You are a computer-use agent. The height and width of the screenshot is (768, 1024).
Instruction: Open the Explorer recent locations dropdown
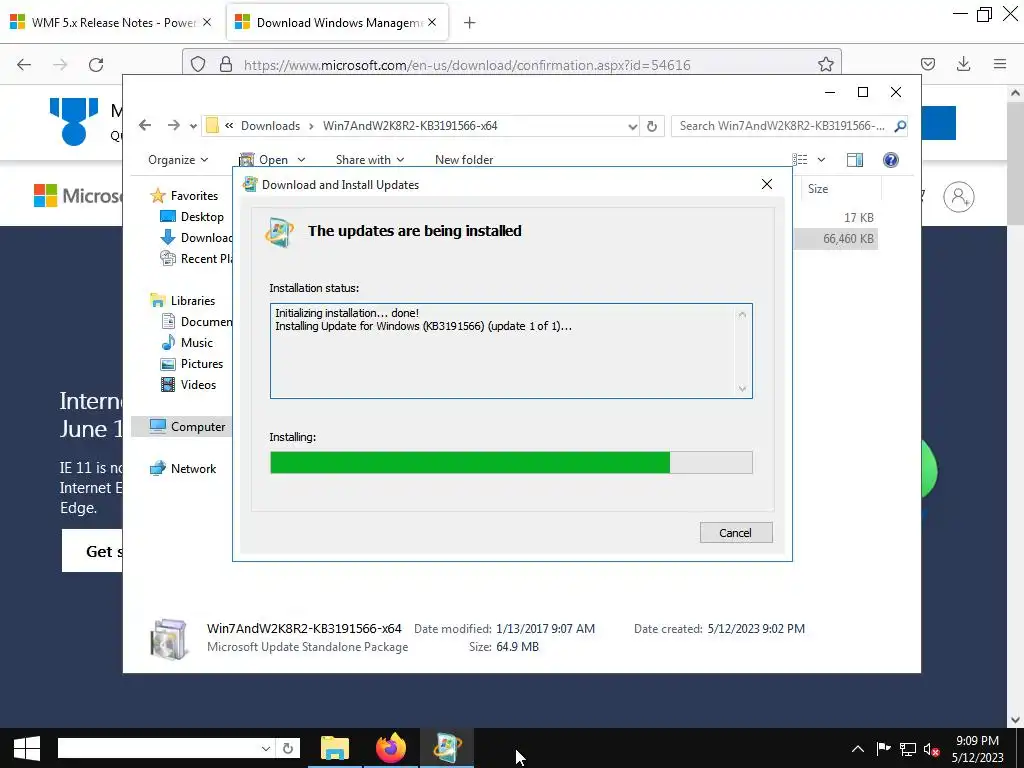tap(193, 126)
